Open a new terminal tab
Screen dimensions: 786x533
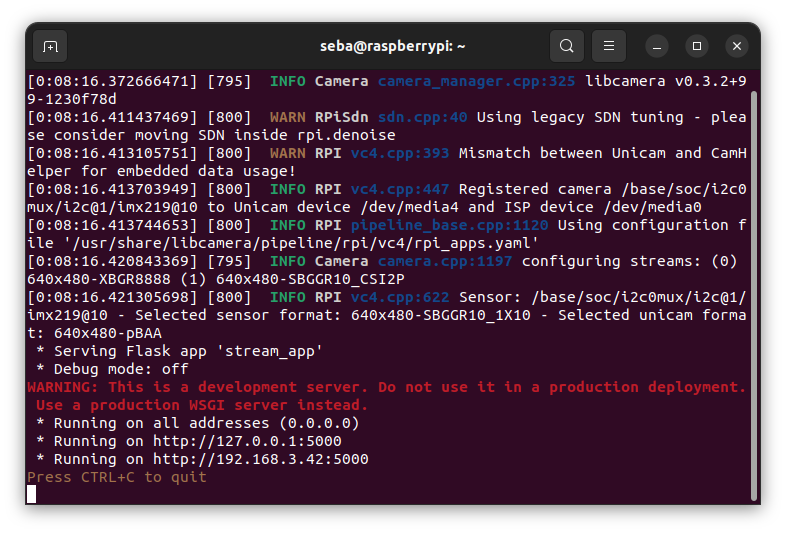click(x=50, y=46)
